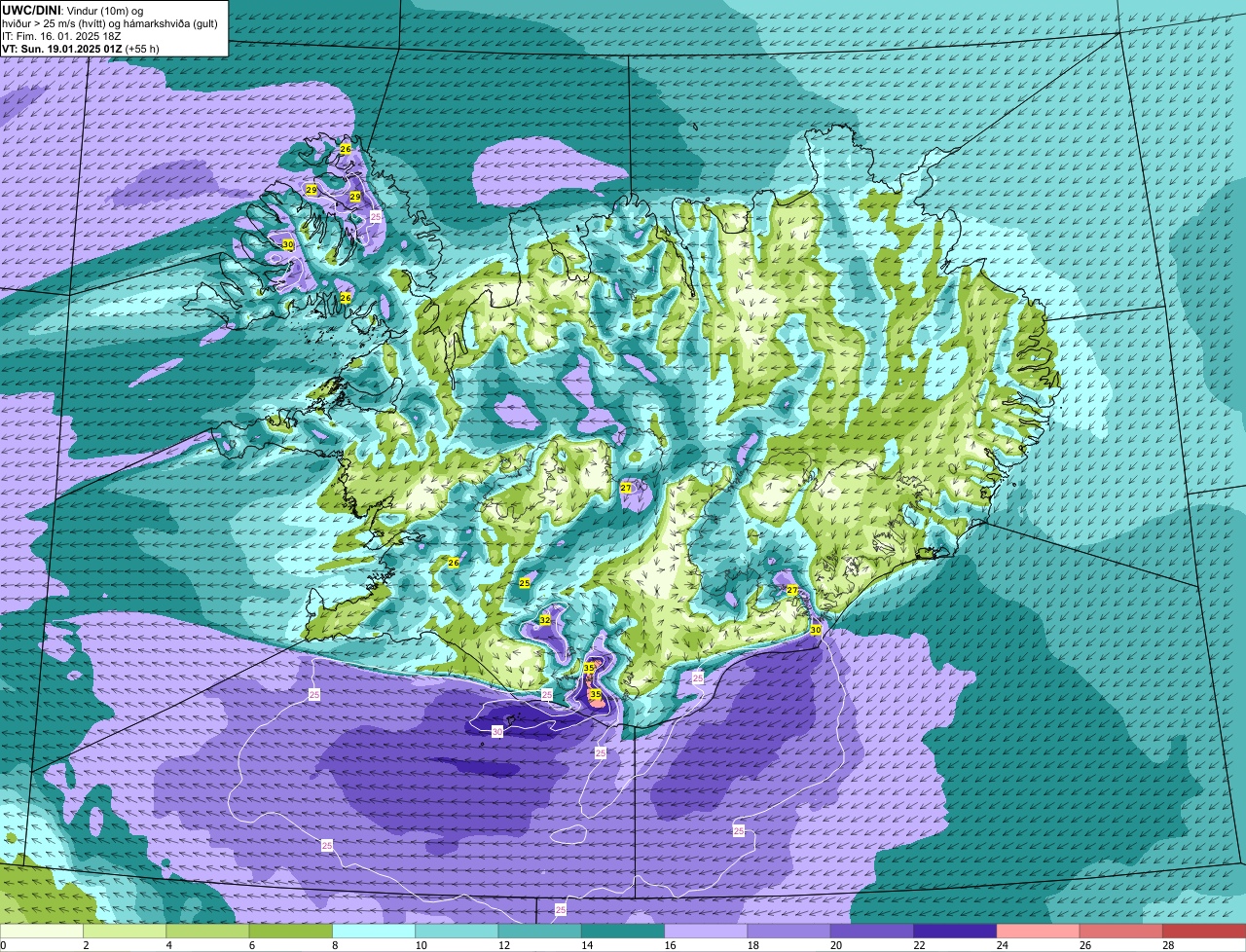Click legend tick label '22' on color scale
The width and height of the screenshot is (1246, 952).
coord(919,945)
